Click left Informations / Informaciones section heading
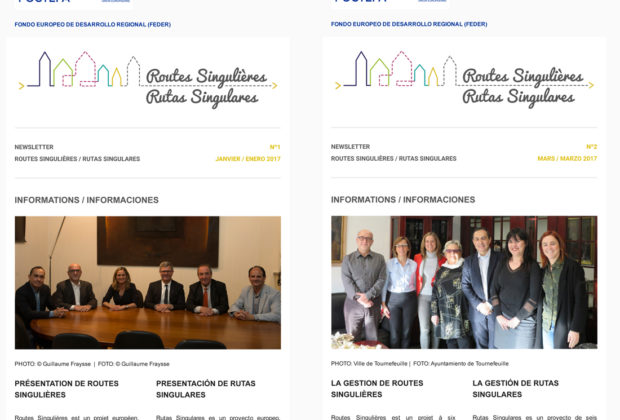The image size is (620, 420). click(x=87, y=200)
